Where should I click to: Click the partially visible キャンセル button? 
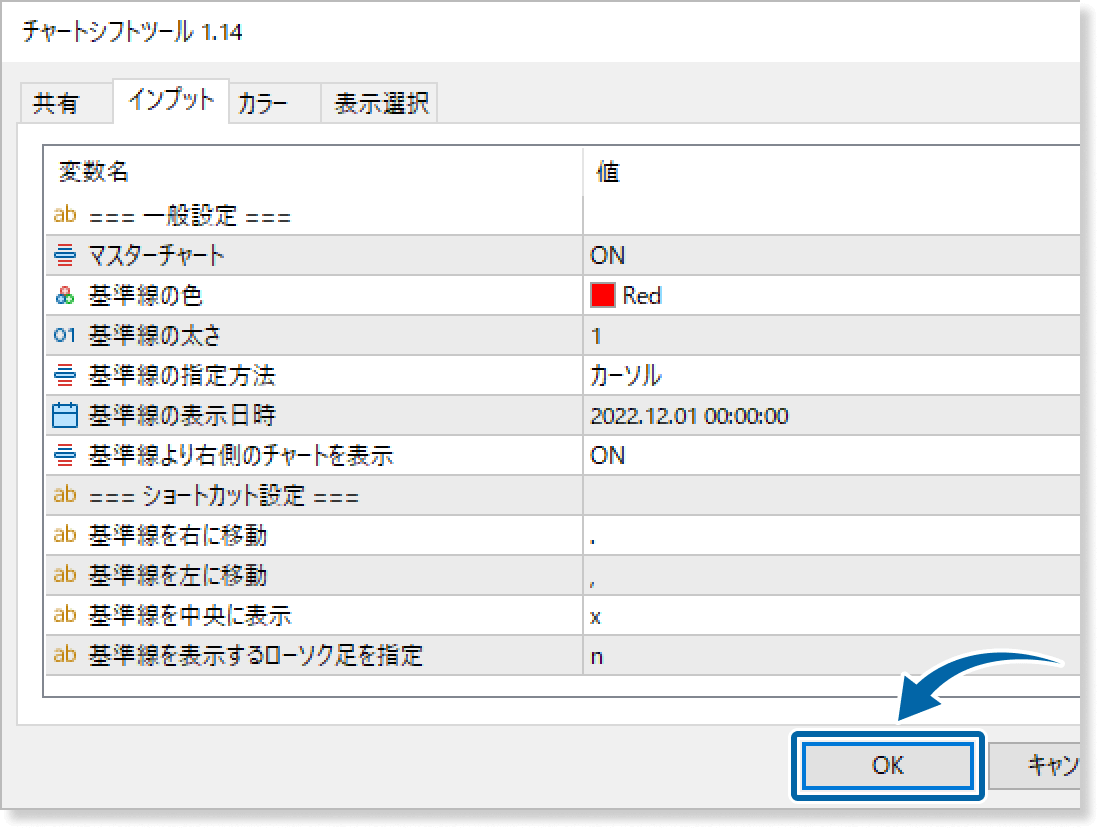coord(1035,765)
